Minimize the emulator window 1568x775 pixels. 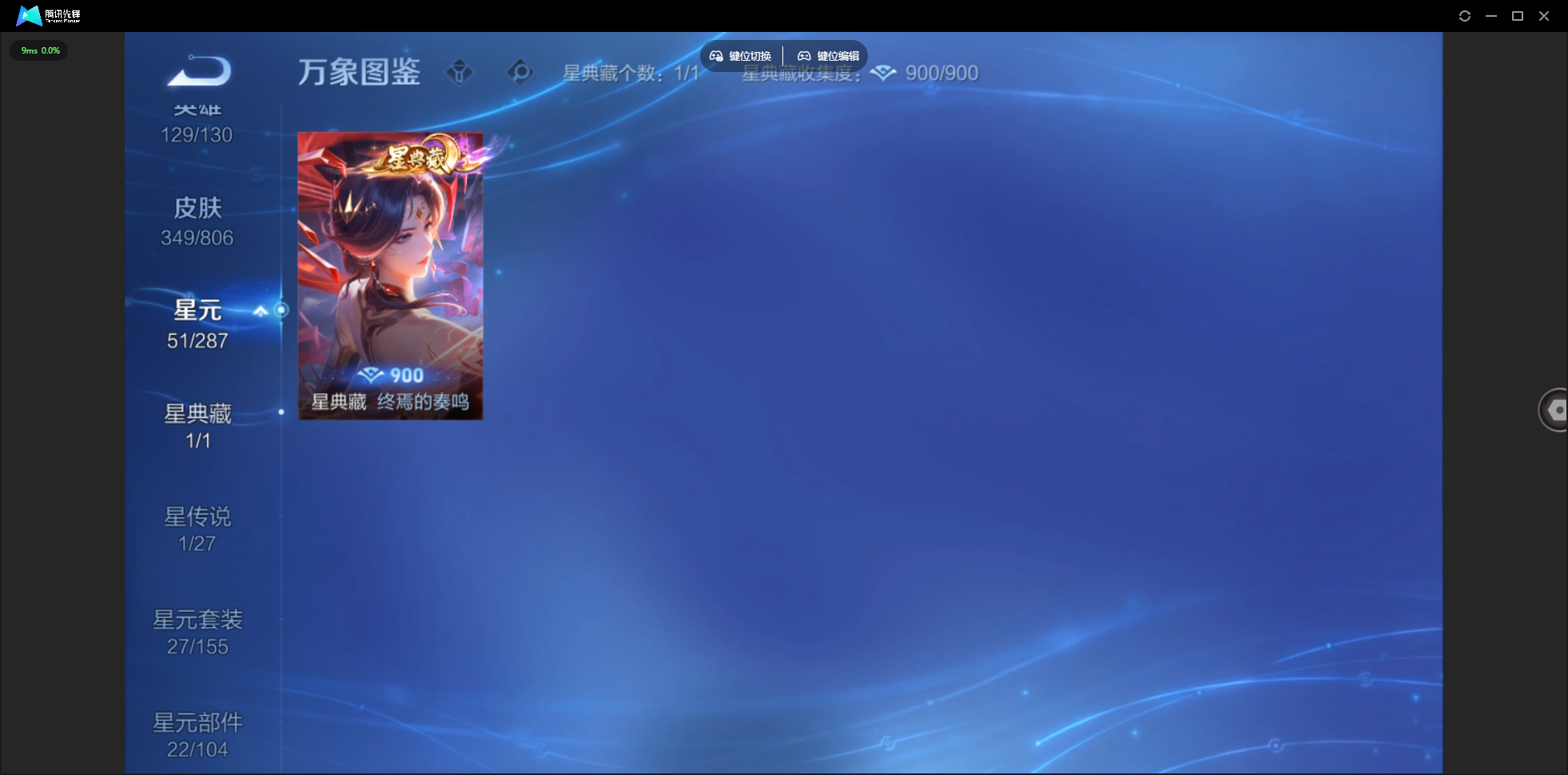(x=1491, y=16)
